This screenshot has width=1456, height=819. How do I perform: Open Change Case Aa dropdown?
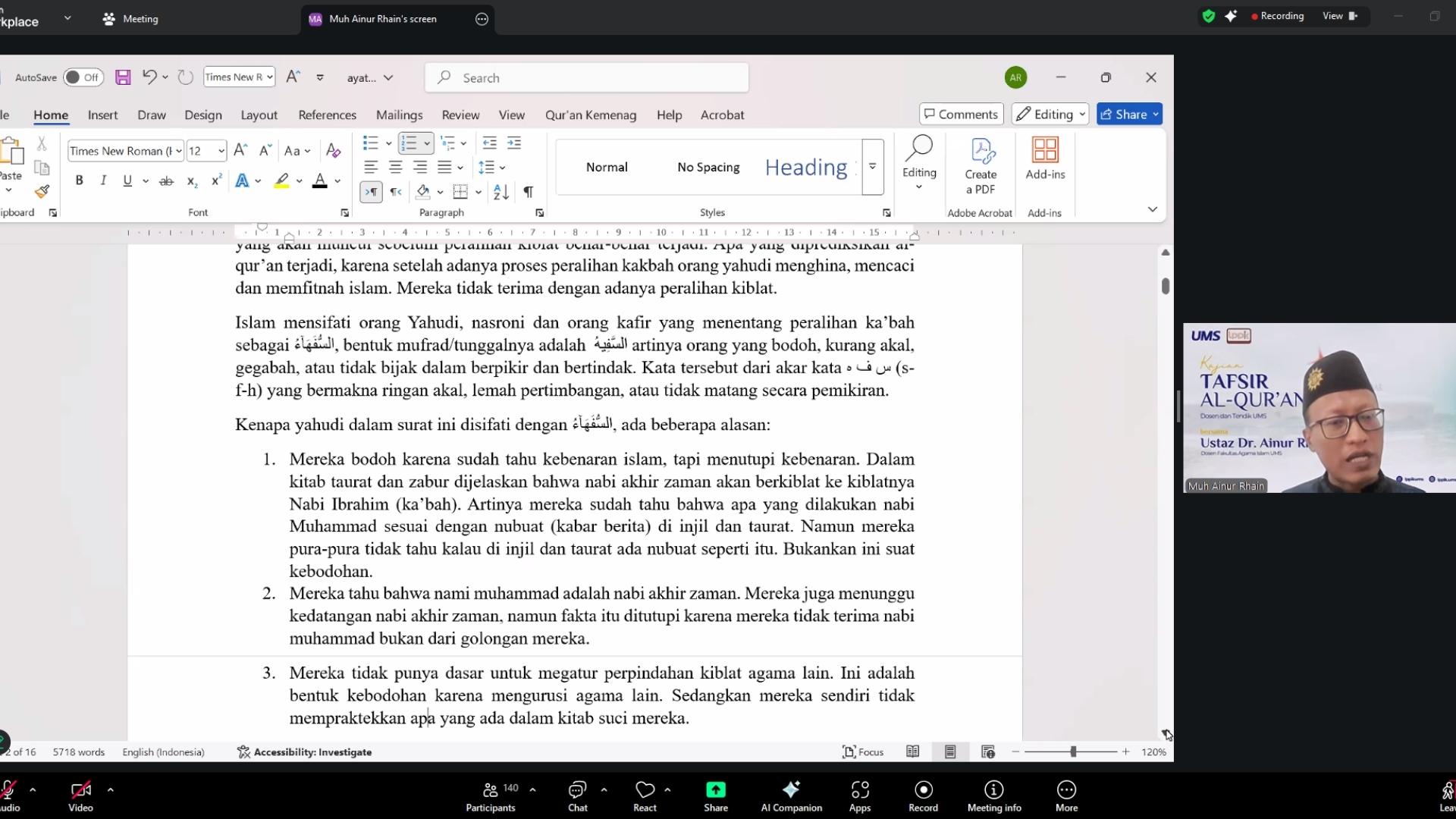point(297,151)
